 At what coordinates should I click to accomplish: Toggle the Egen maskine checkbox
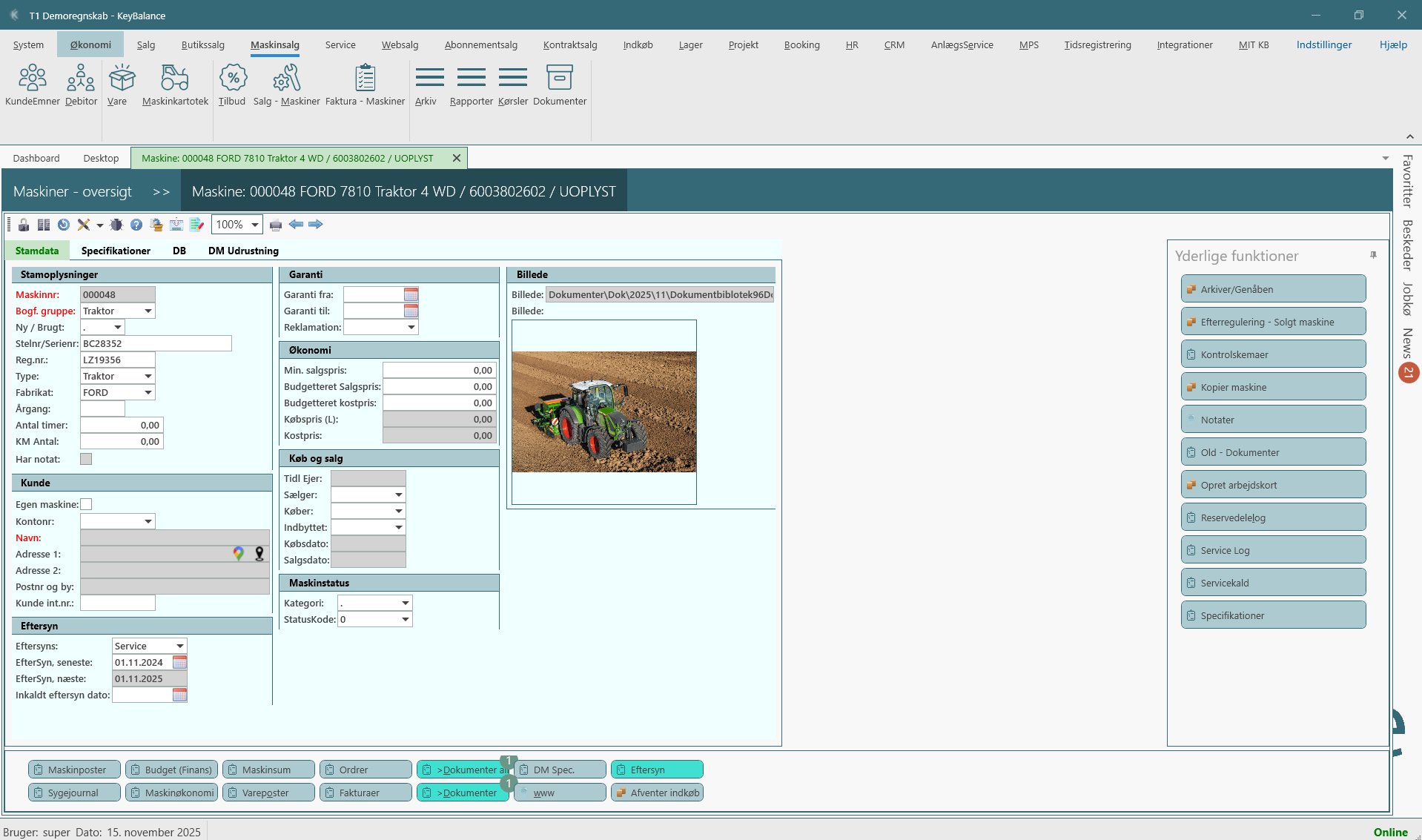86,504
